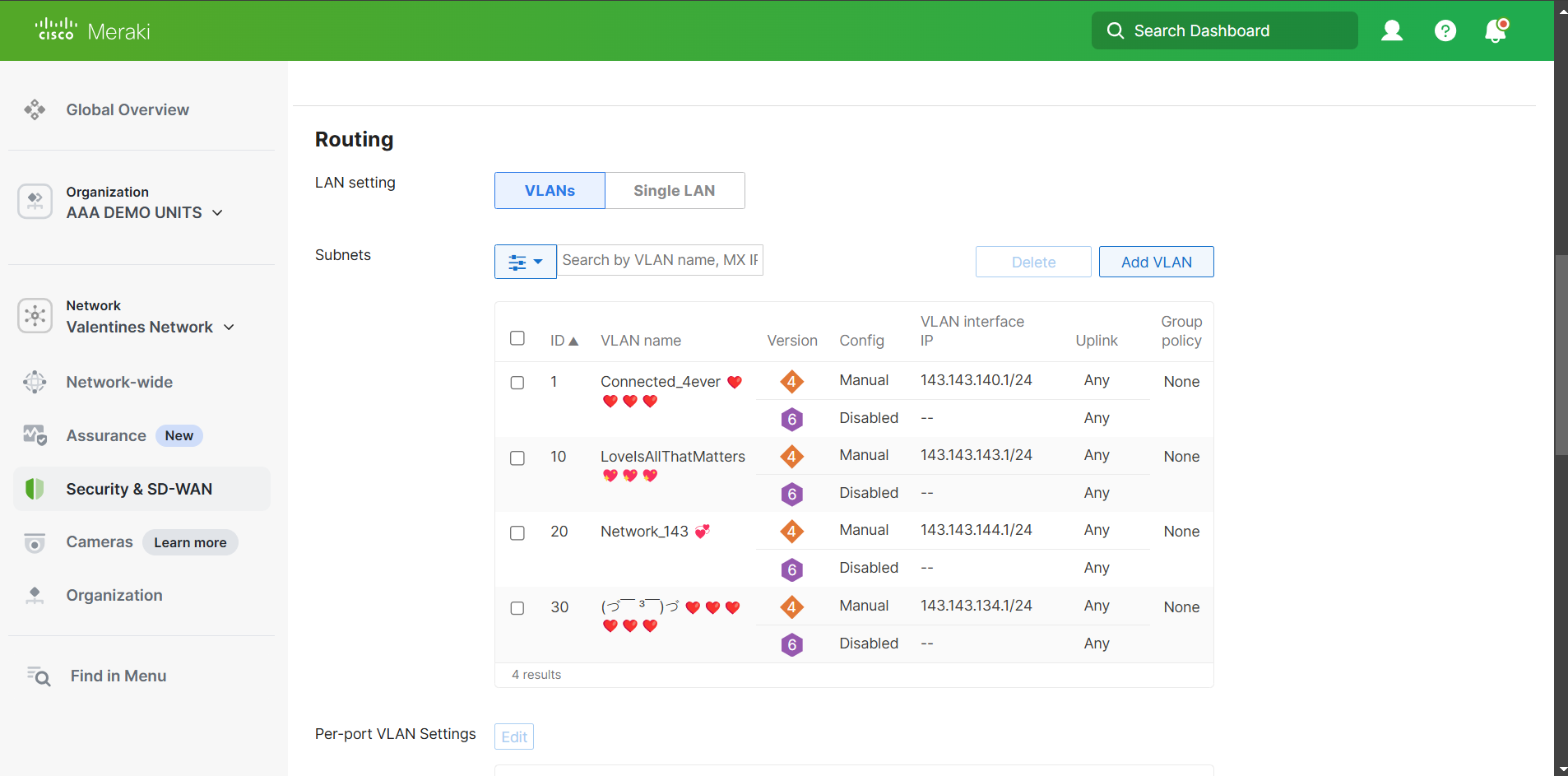The image size is (1568, 776).
Task: Check the VLAN 30 row checkbox
Action: pos(517,608)
